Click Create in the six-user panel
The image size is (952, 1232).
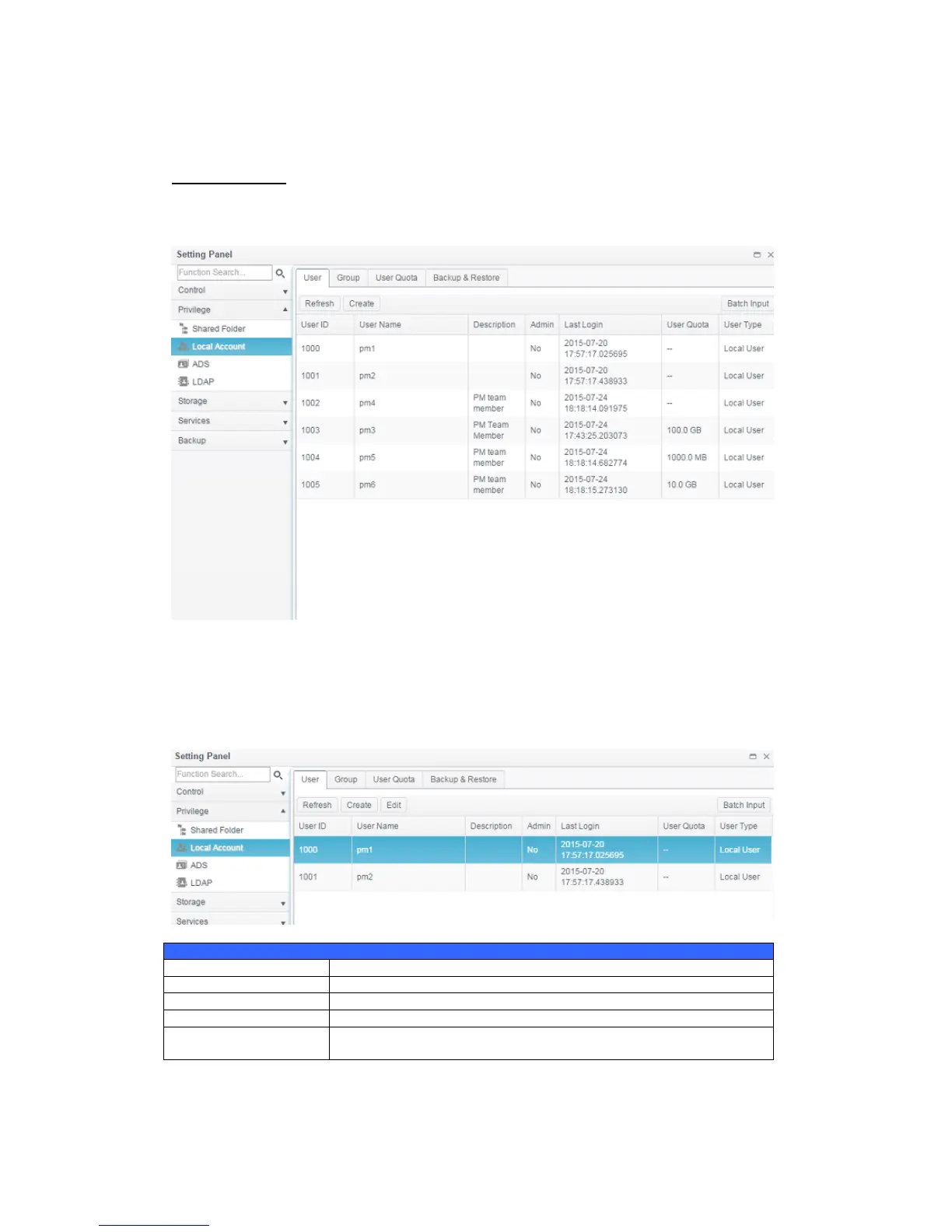coord(362,304)
